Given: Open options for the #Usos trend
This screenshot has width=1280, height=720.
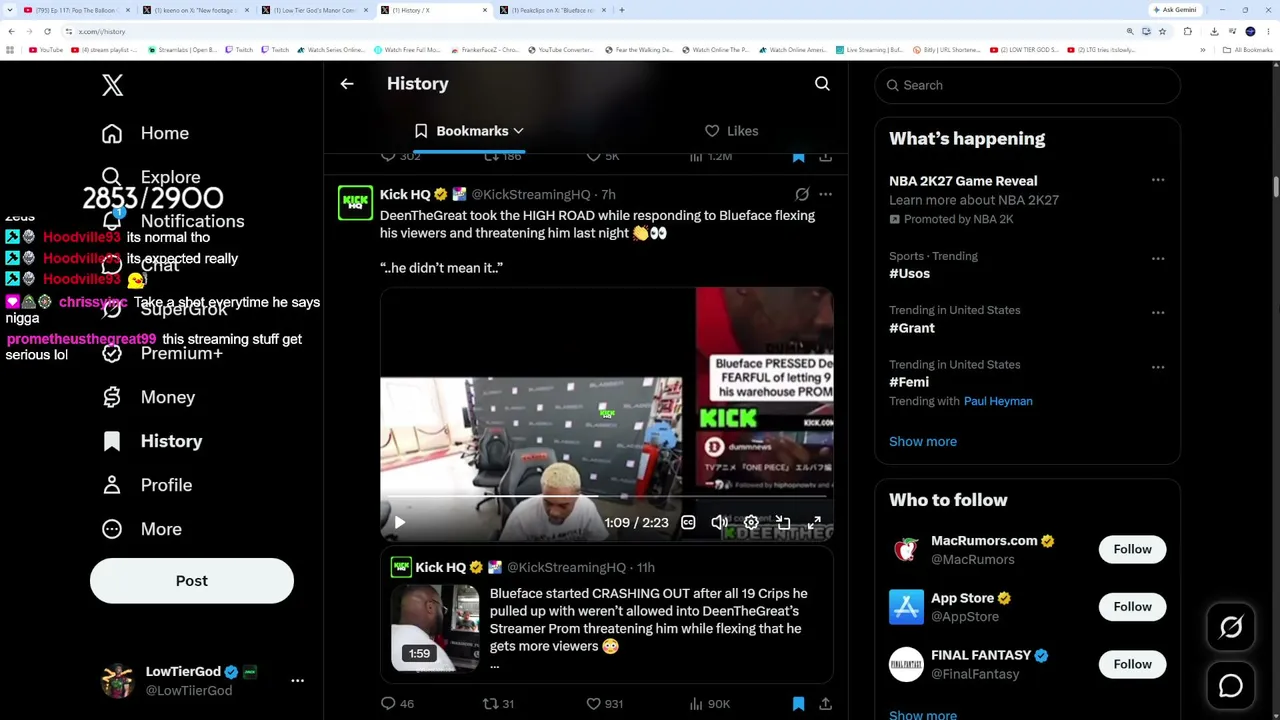Looking at the screenshot, I should point(1158,258).
